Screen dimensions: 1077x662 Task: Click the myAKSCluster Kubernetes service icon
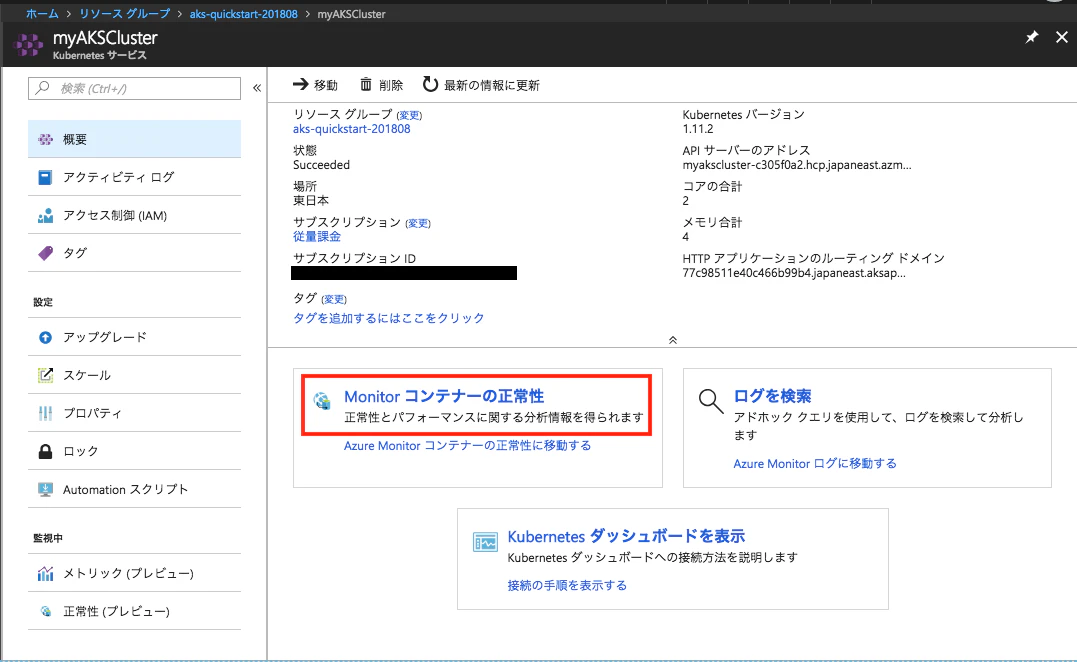(28, 46)
